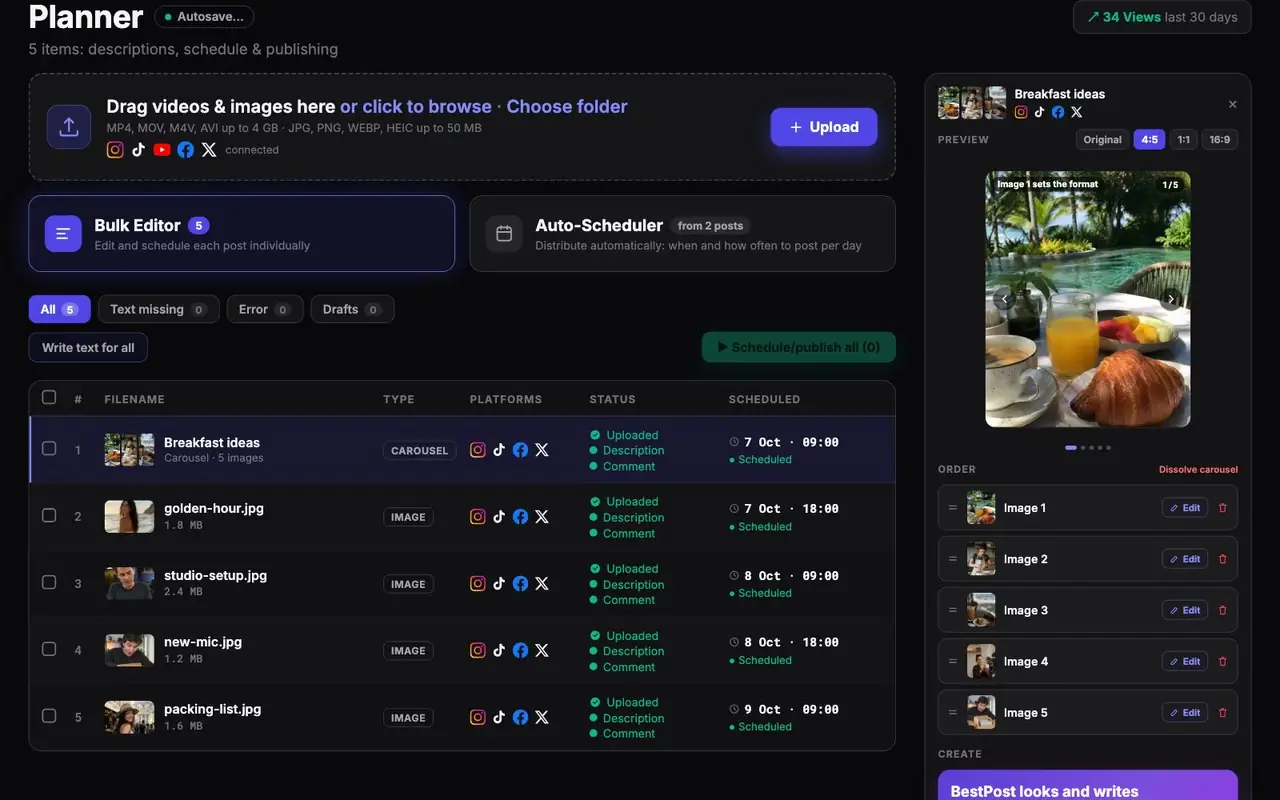
Task: Click the X platform icon in new-mic.jpg row
Action: click(542, 650)
